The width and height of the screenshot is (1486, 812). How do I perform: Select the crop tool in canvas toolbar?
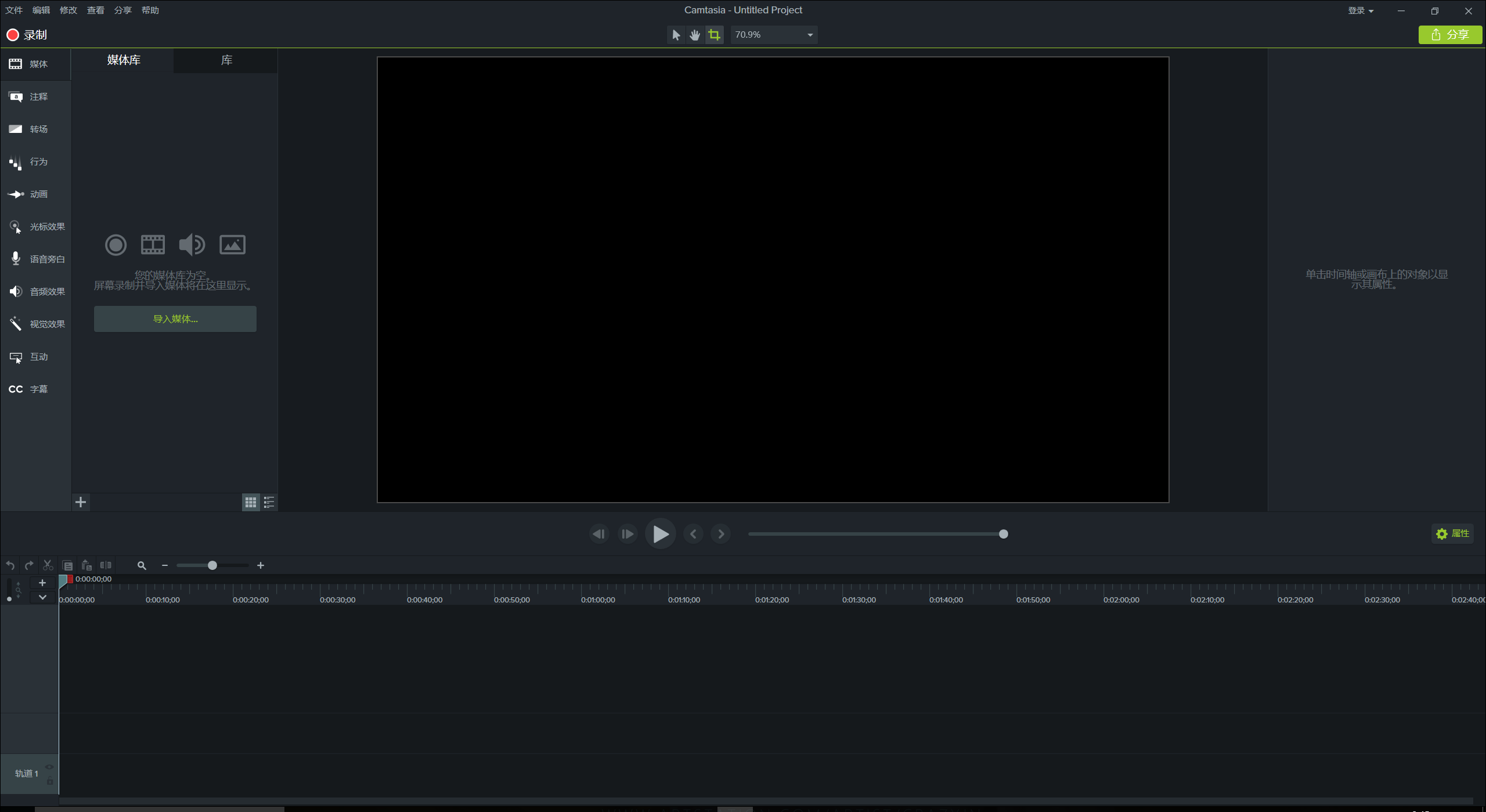pyautogui.click(x=715, y=35)
